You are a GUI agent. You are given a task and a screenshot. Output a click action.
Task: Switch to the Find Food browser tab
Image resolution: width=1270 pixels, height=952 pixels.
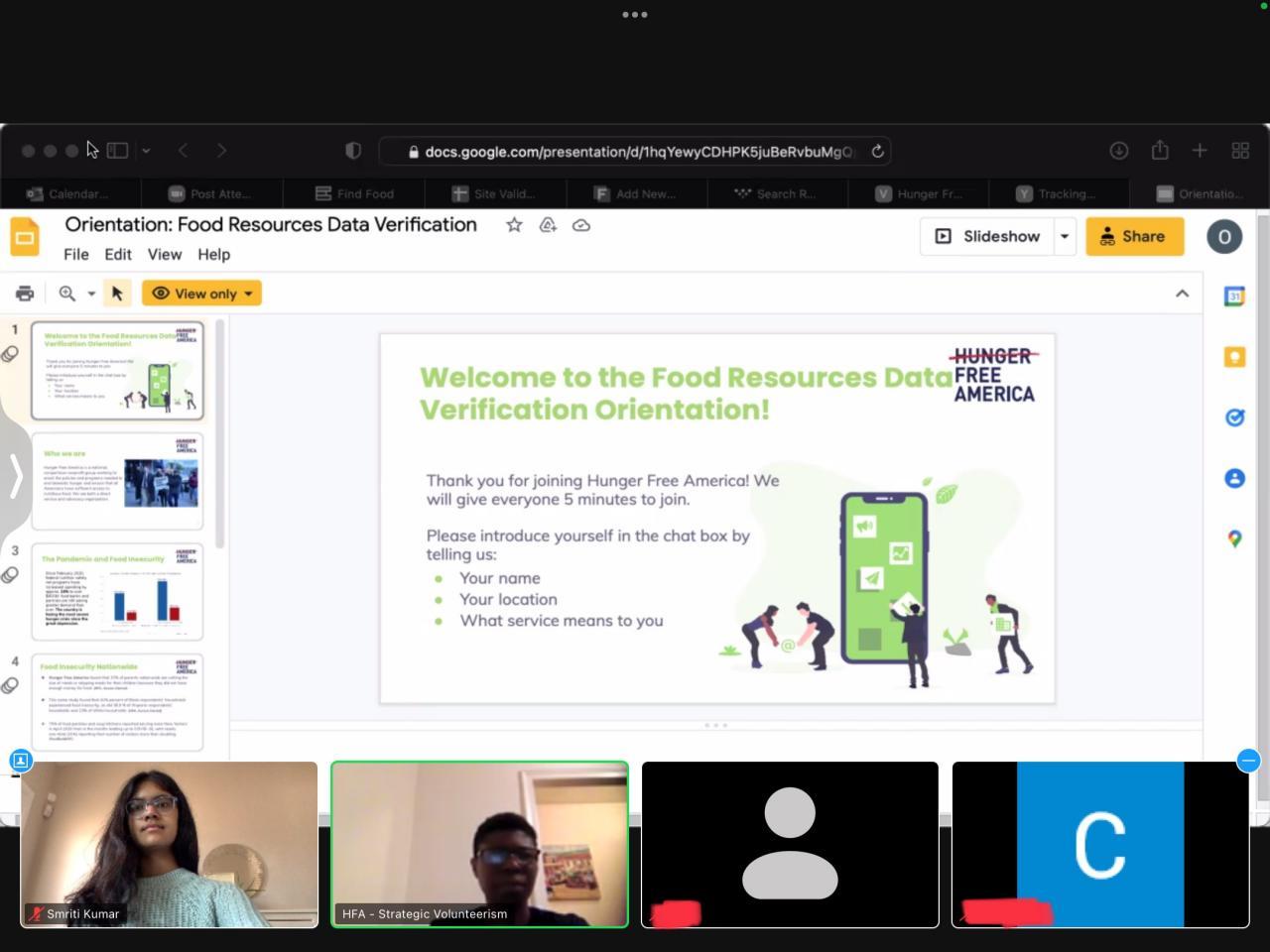point(354,193)
